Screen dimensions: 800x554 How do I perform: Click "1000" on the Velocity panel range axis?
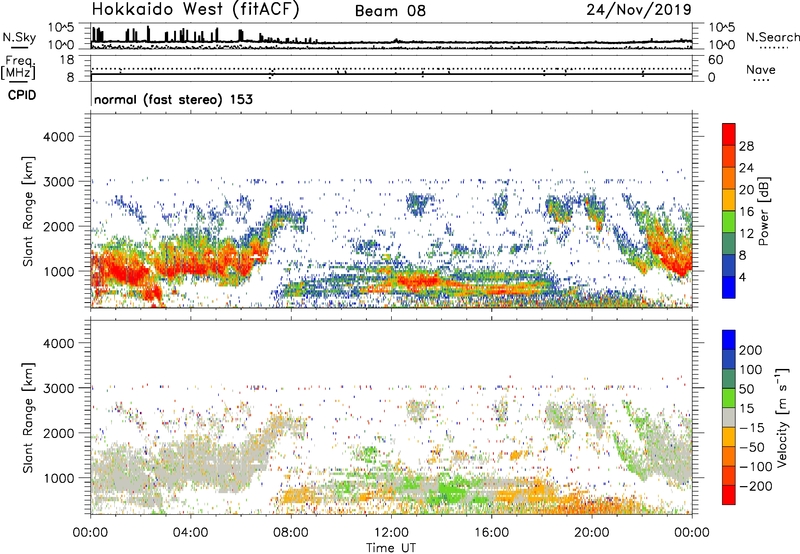58,478
